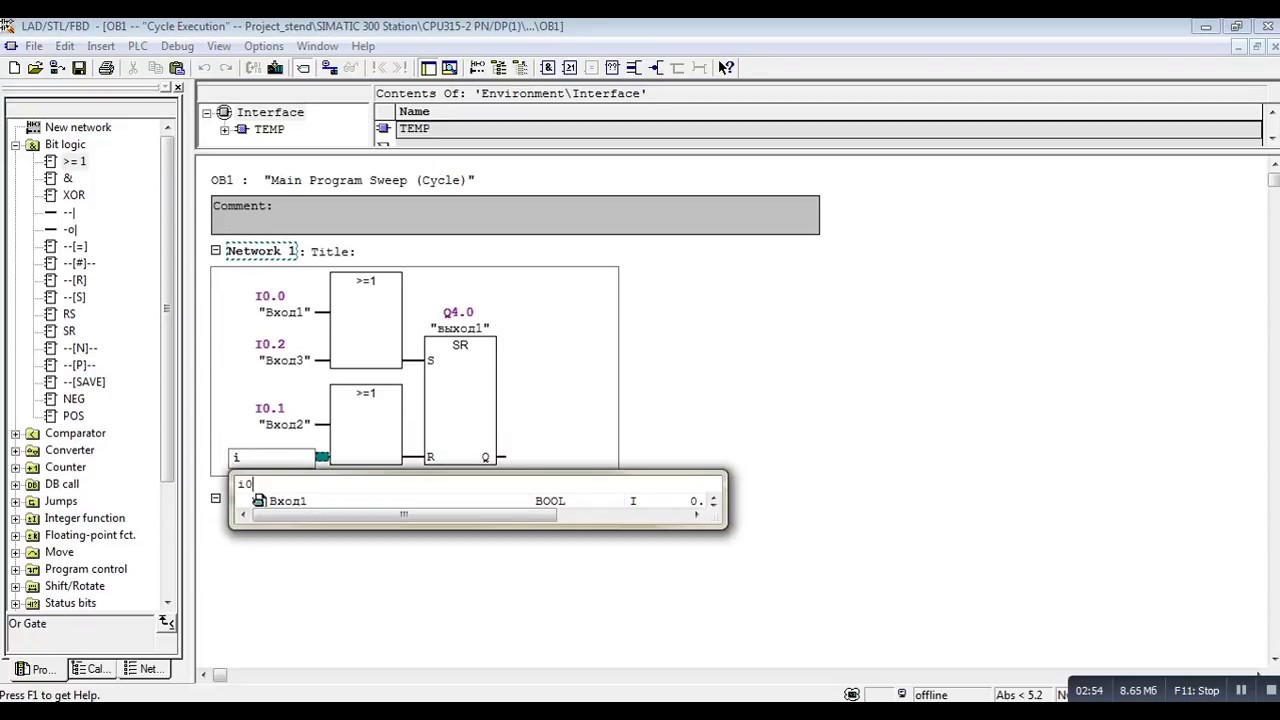
Task: Click the Cut scissors toolbar icon
Action: [133, 68]
